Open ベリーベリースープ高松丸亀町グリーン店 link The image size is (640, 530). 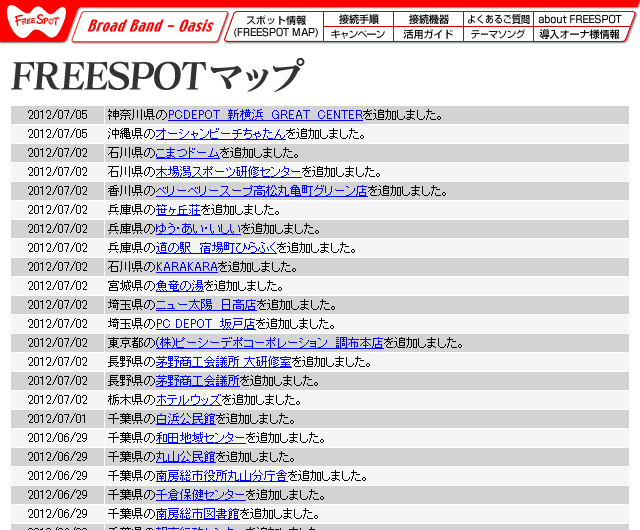(262, 191)
